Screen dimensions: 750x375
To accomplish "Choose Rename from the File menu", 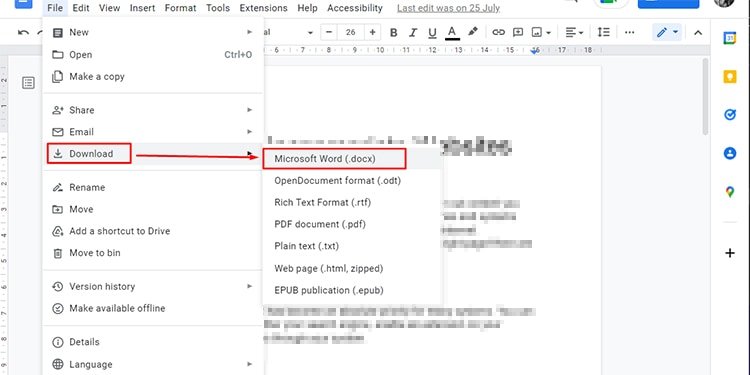I will 153,187.
